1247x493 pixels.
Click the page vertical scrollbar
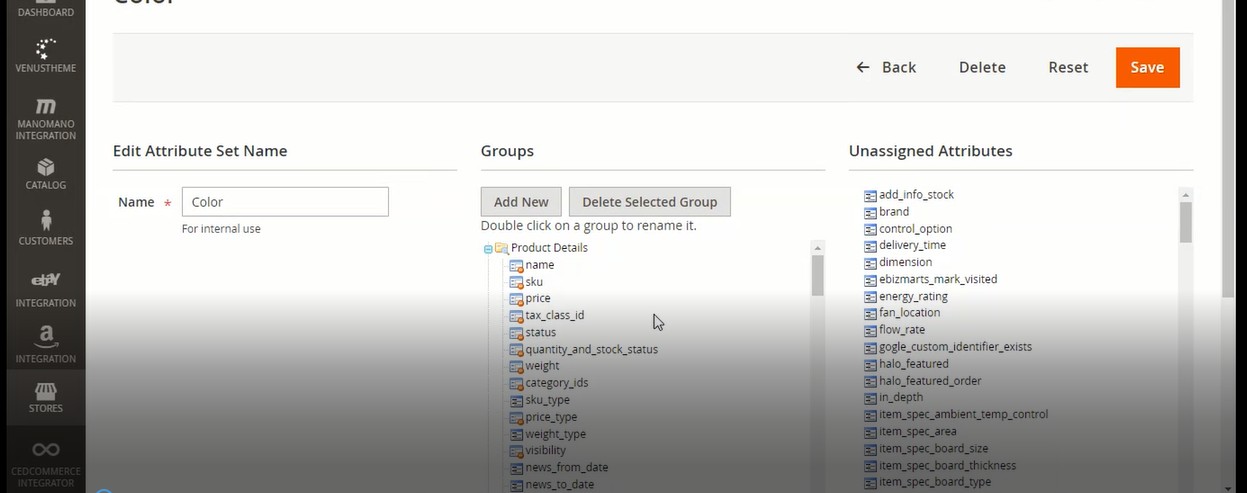point(1229,150)
